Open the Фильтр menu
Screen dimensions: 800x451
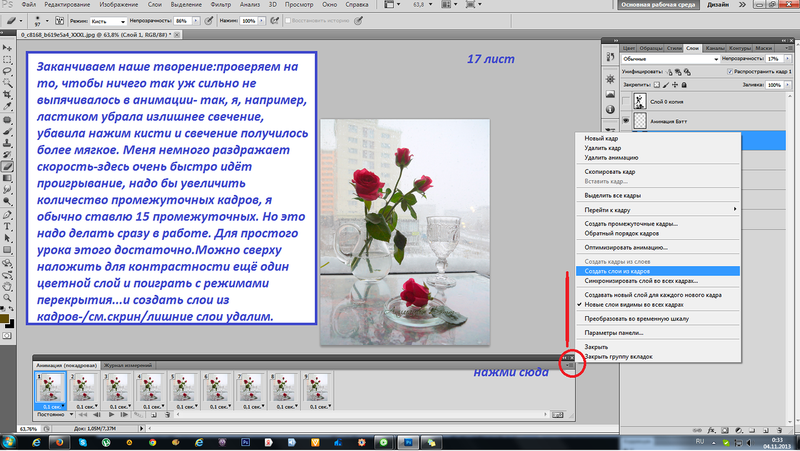click(x=220, y=5)
